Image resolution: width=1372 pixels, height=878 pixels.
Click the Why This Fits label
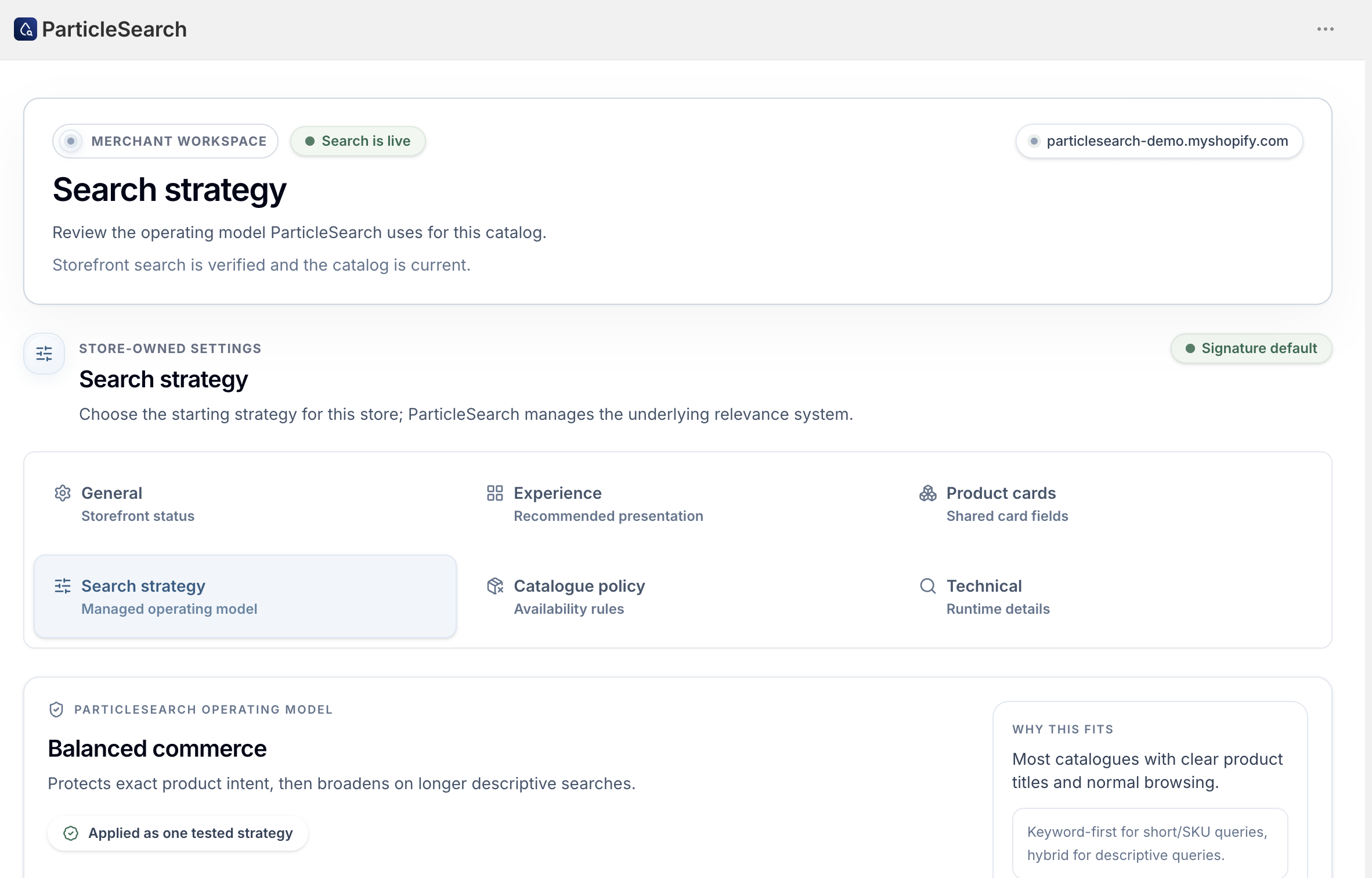point(1063,729)
